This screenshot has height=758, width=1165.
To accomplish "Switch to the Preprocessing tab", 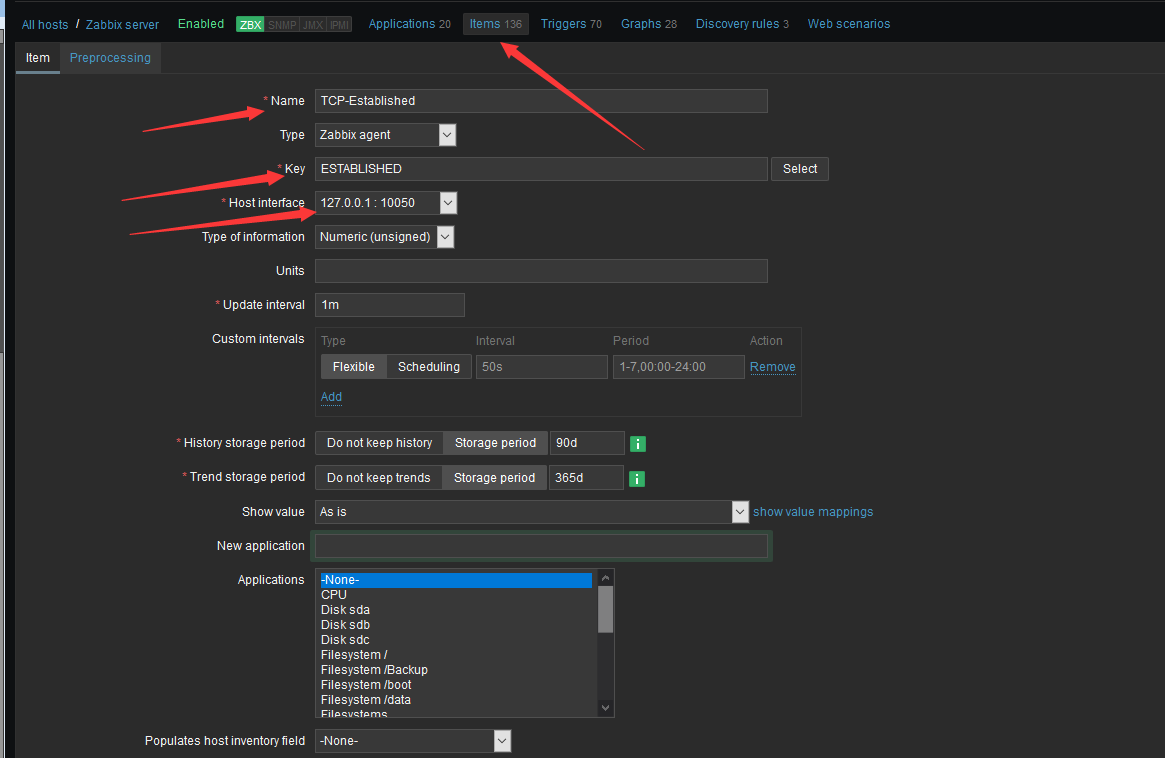I will click(109, 57).
